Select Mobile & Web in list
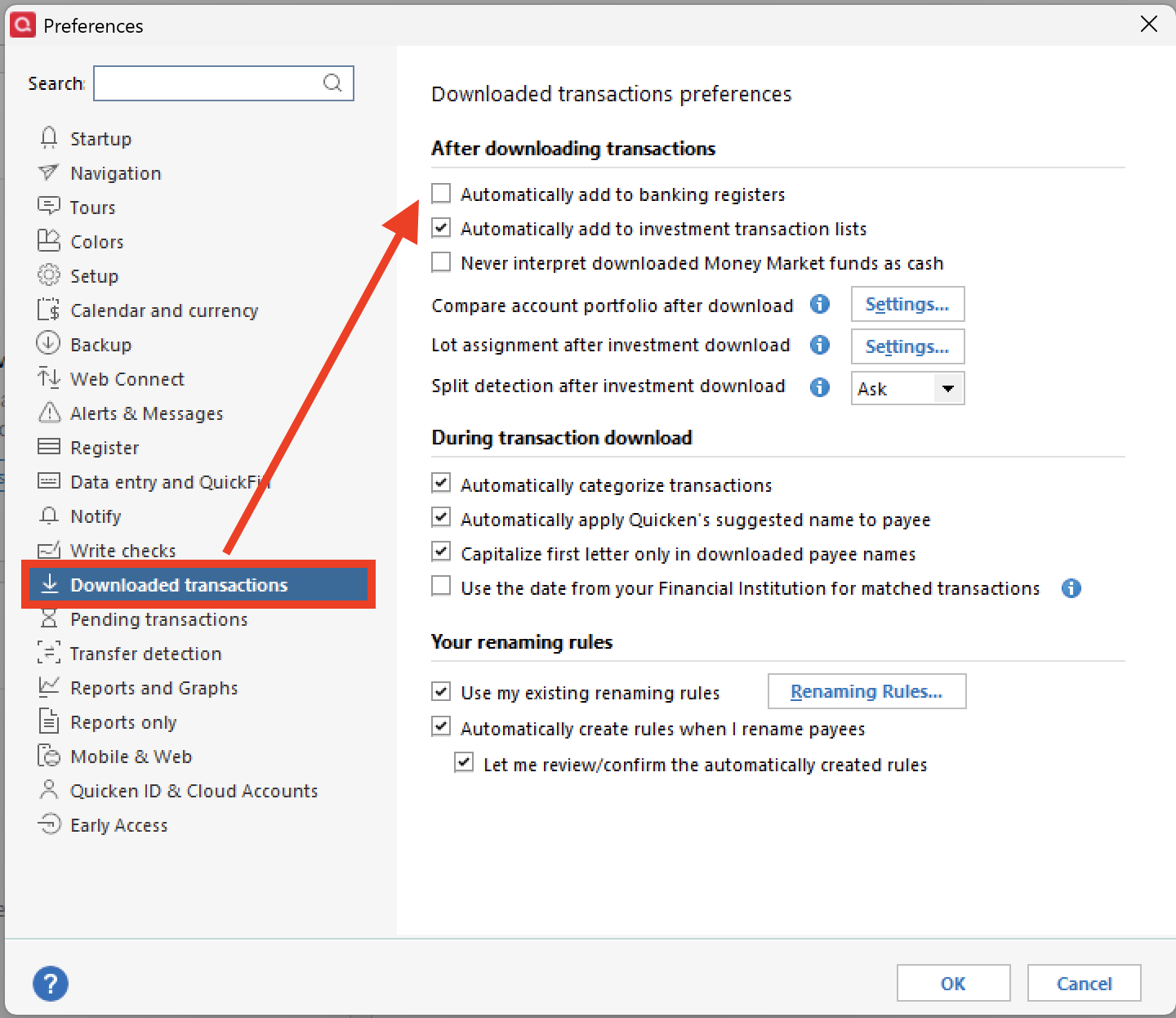 131,757
